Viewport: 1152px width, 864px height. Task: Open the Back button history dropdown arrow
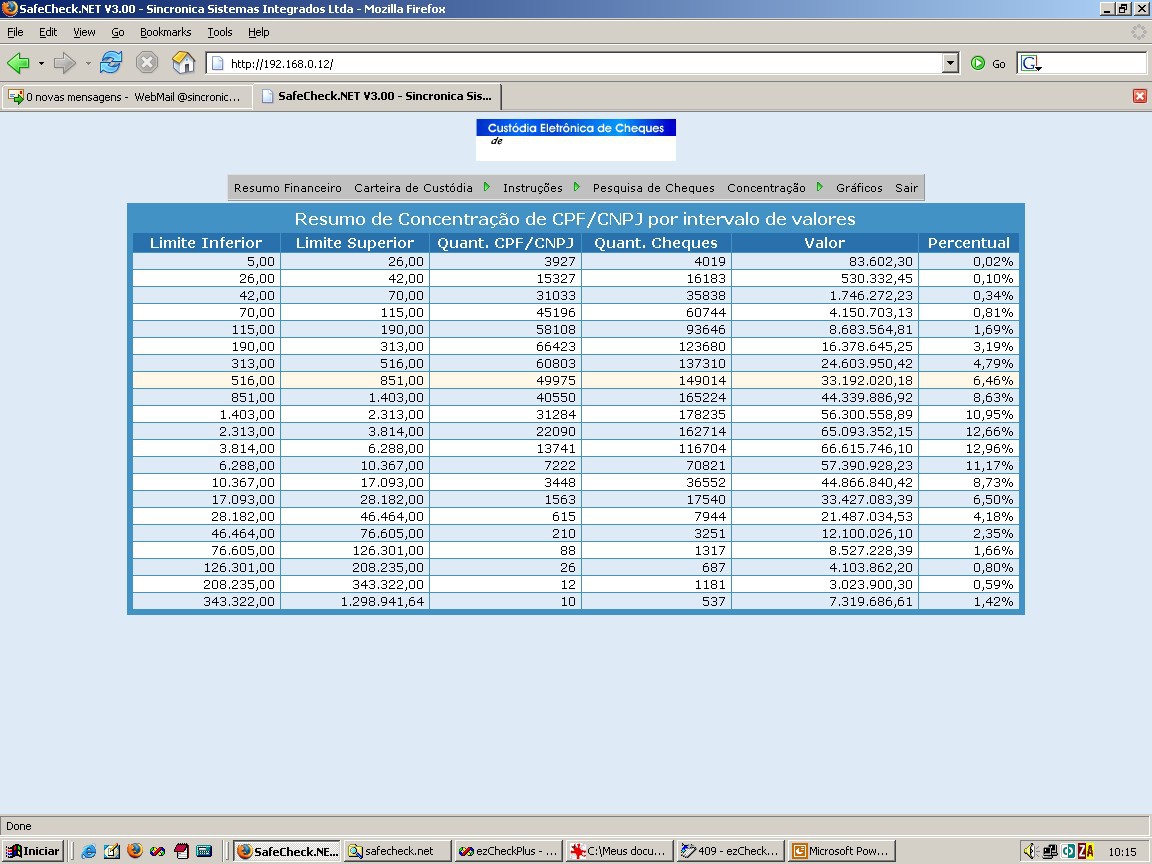41,63
